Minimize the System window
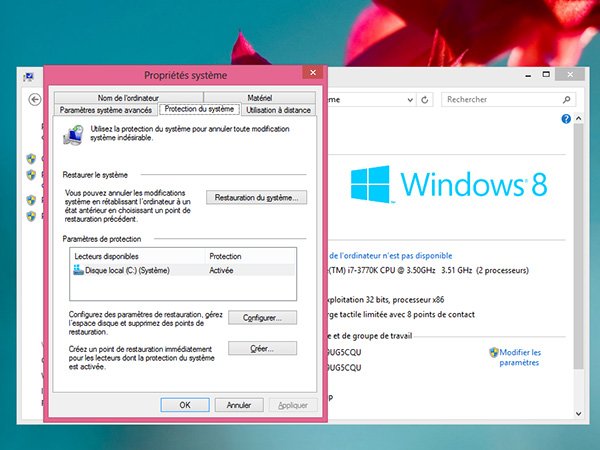Viewport: 600px width, 450px height. [528, 75]
